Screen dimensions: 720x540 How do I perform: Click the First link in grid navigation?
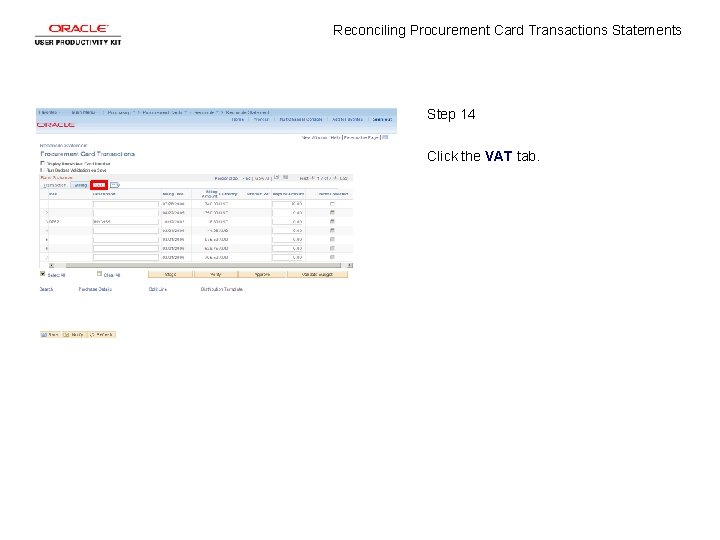(x=304, y=178)
